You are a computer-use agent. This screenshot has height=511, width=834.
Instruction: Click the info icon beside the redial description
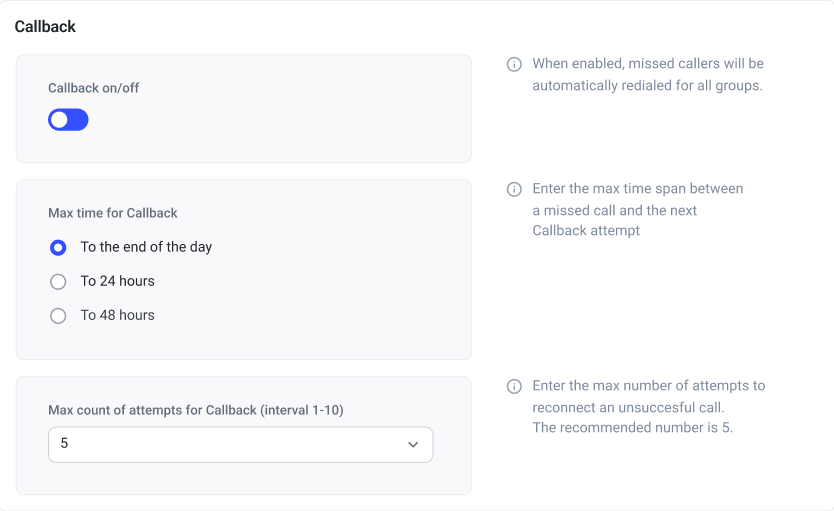tap(514, 64)
